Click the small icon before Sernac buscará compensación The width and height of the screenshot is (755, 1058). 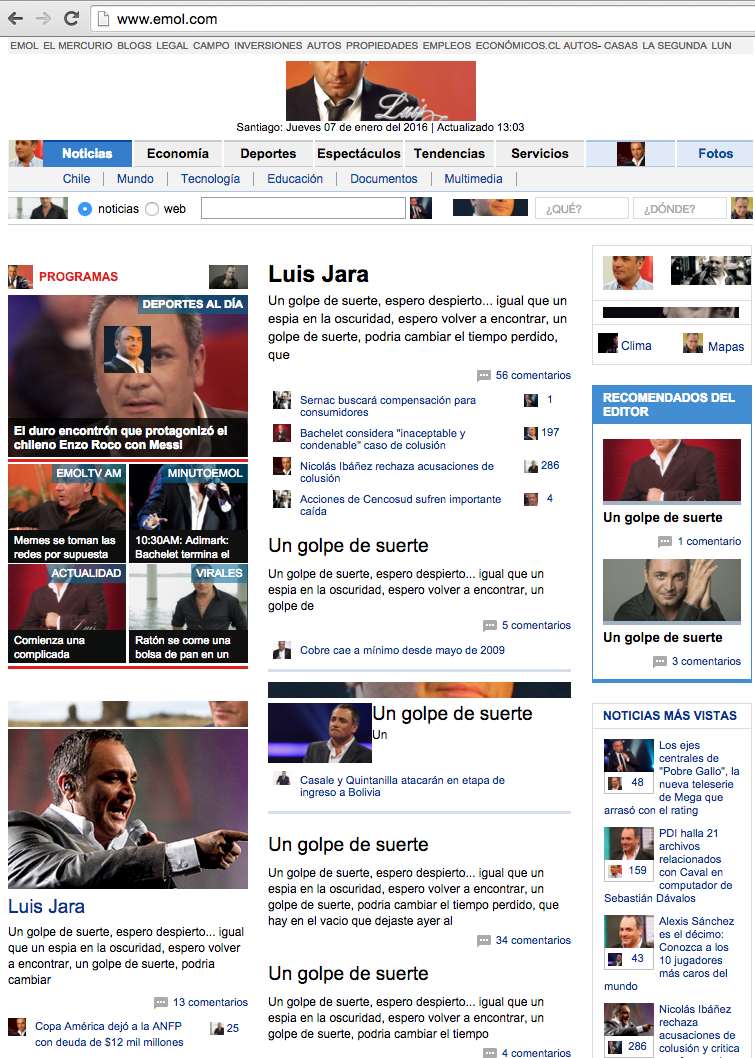tap(282, 400)
